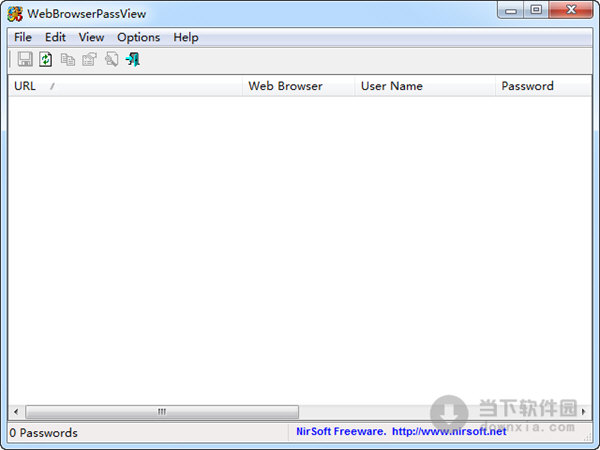Sort by the Password column header
The height and width of the screenshot is (450, 600).
click(x=543, y=86)
